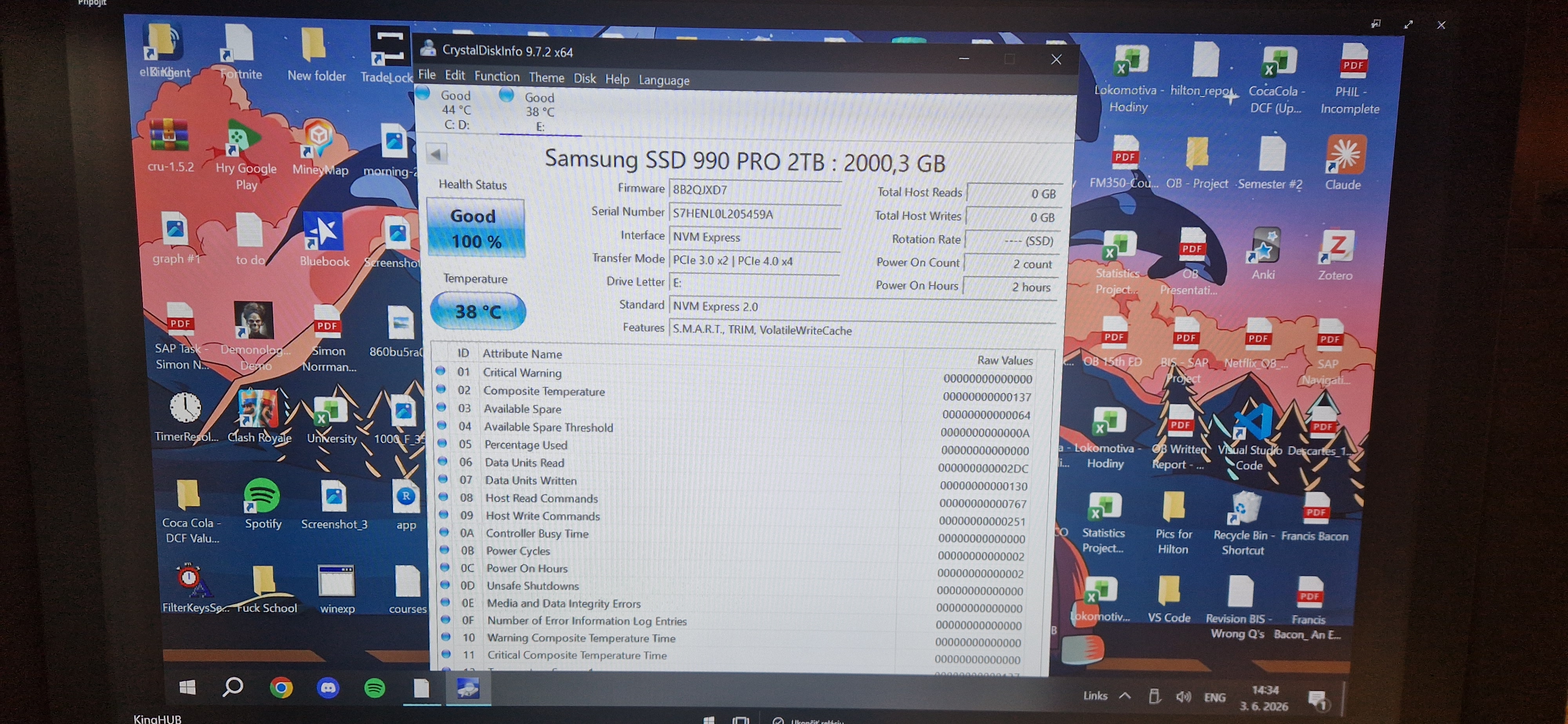Select the MineyMap desktop shortcut
The image size is (1568, 724).
point(319,148)
